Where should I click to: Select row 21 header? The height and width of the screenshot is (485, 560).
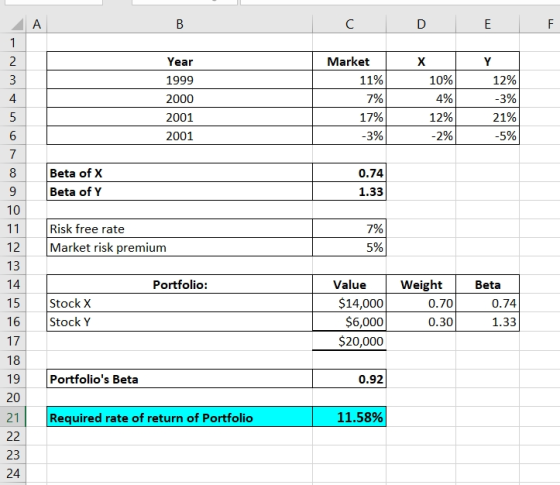click(x=13, y=417)
